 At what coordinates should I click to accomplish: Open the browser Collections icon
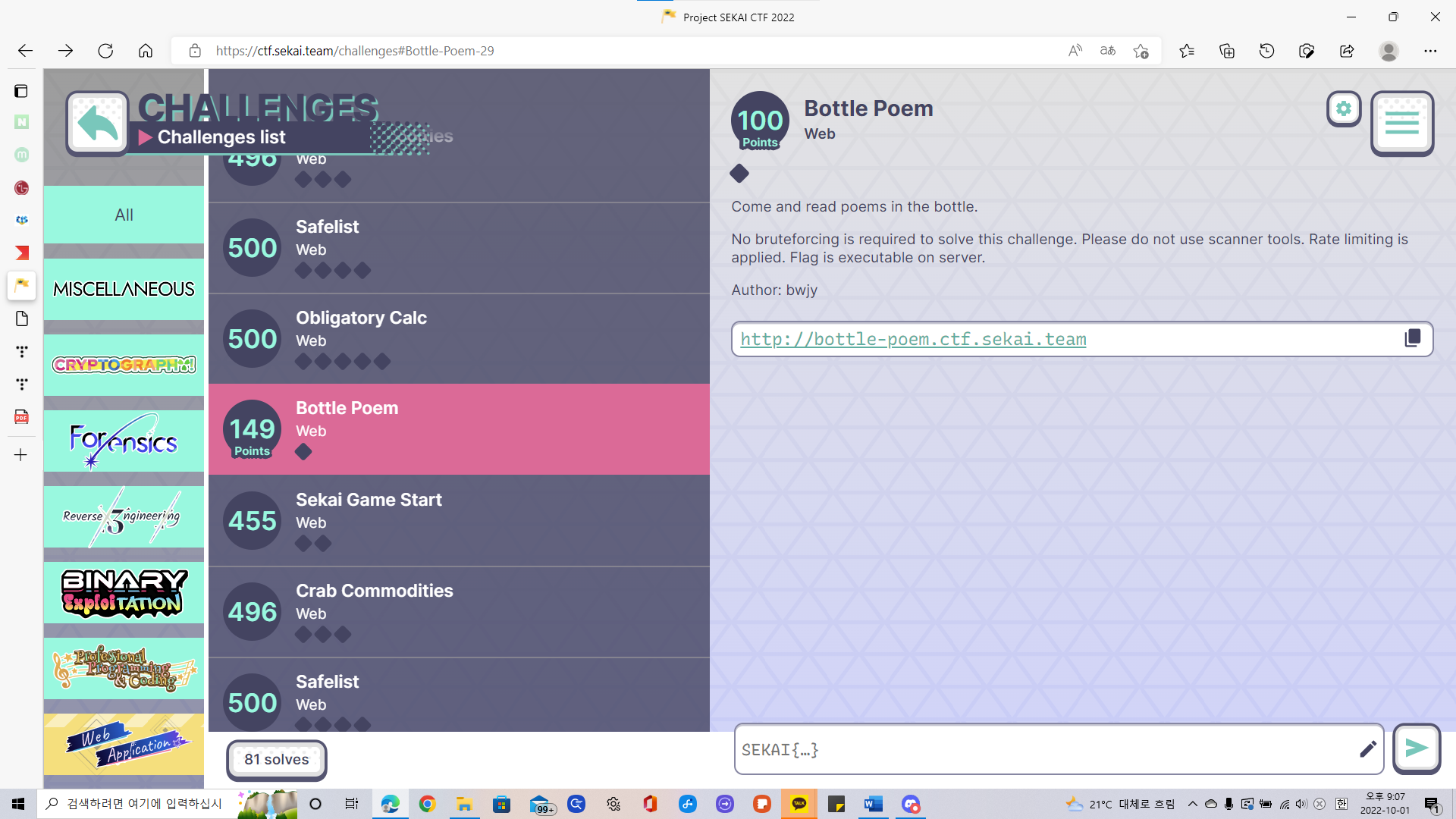[1227, 51]
